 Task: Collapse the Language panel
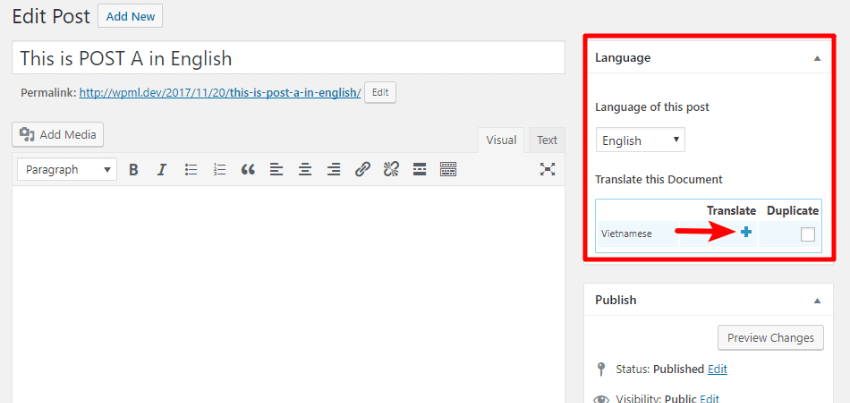(x=817, y=59)
